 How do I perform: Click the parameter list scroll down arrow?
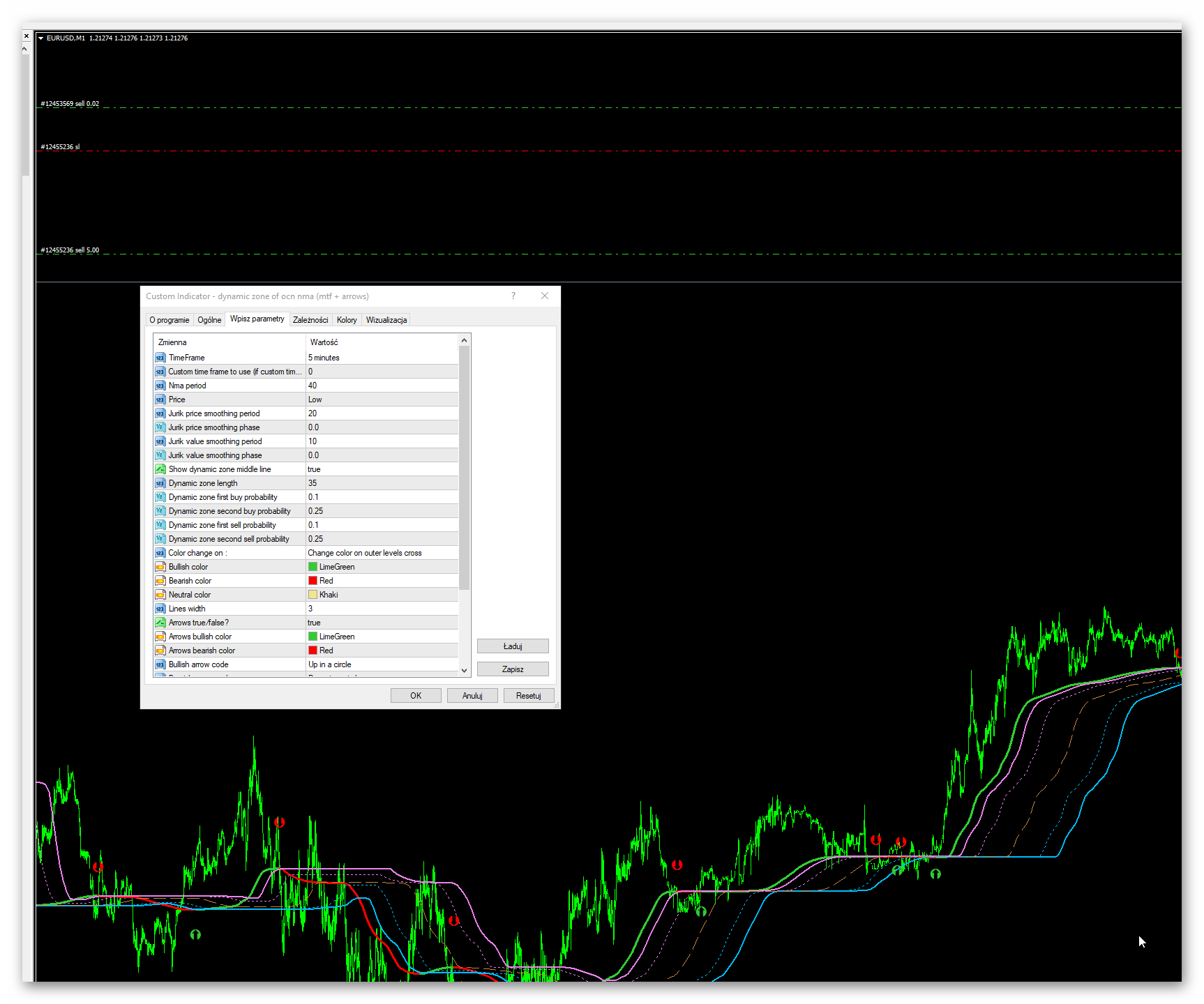464,671
